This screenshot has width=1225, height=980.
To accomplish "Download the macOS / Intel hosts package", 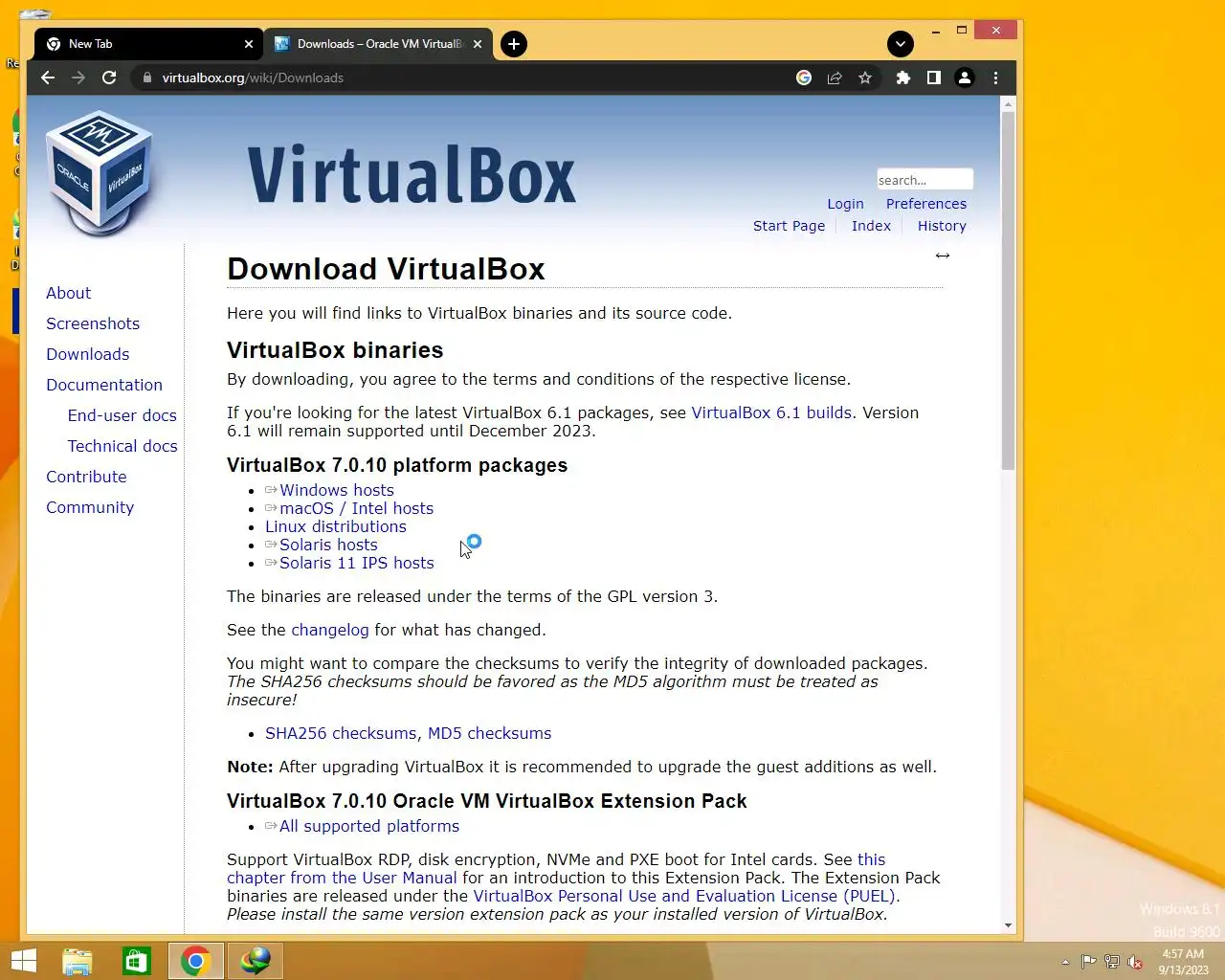I will (356, 508).
